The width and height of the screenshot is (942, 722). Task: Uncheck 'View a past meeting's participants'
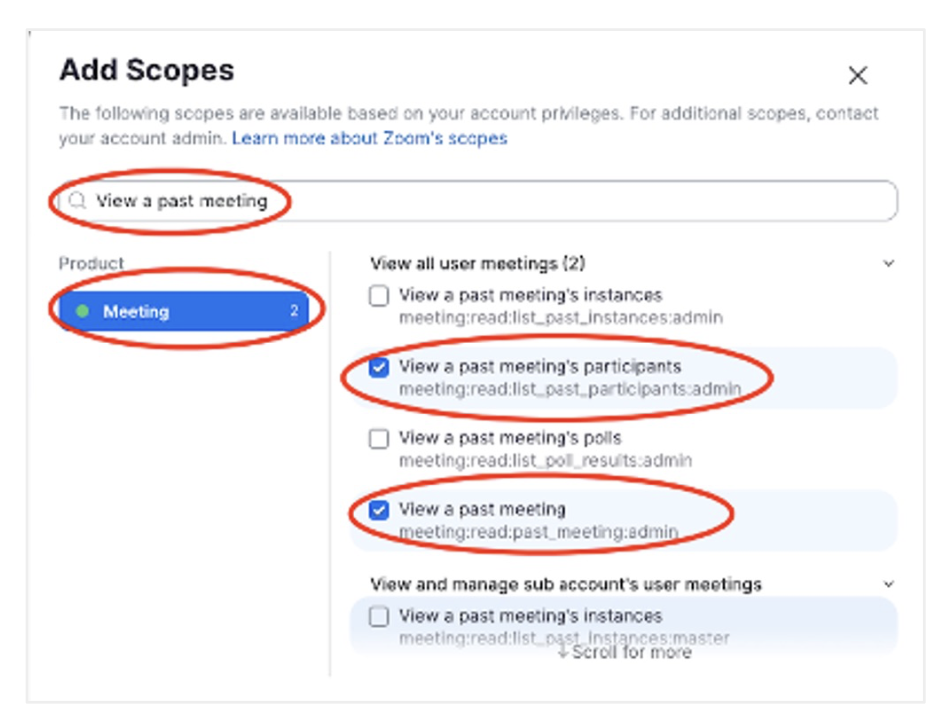tap(379, 368)
